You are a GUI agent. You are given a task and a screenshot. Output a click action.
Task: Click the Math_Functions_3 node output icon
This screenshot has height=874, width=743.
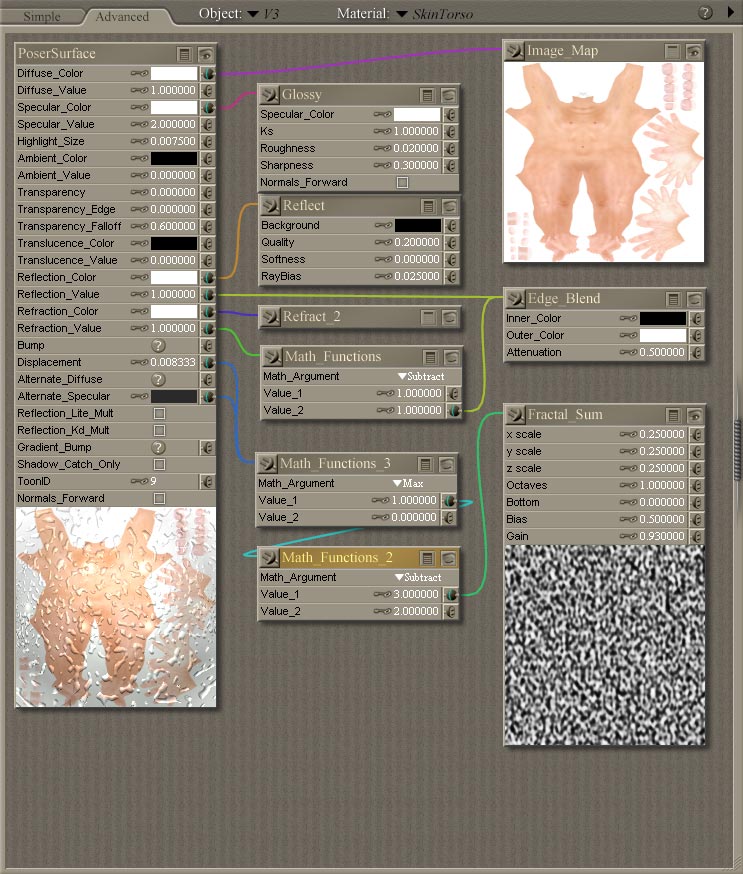point(268,464)
